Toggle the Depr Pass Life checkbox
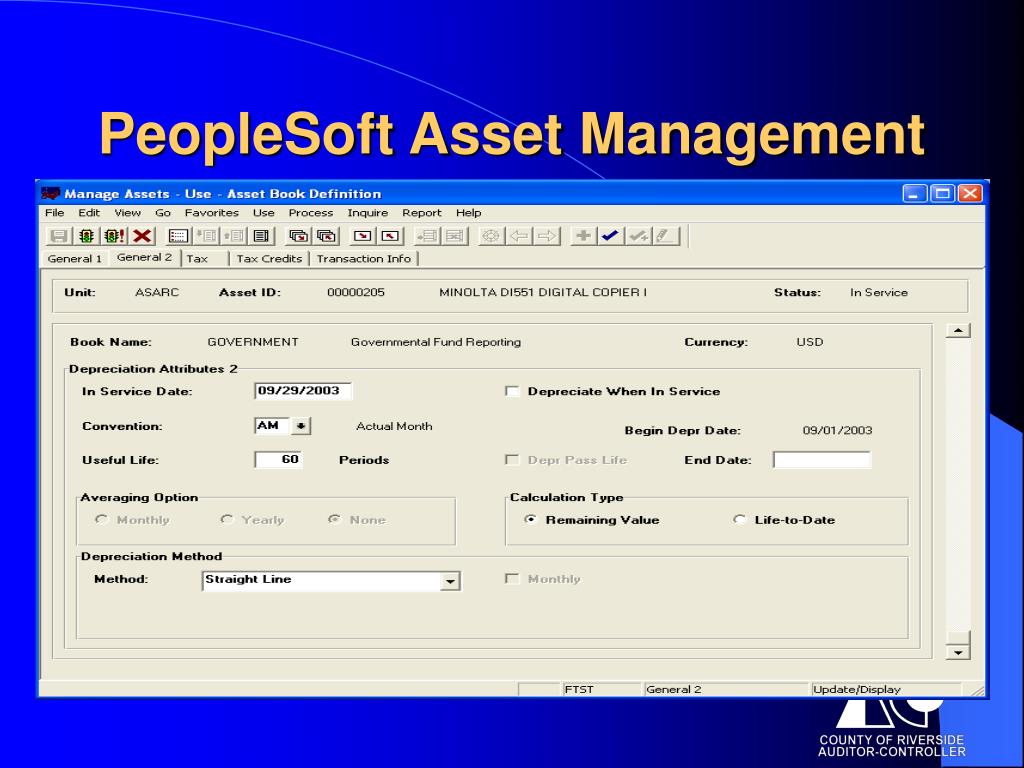Screen dimensions: 1024x768 click(512, 460)
